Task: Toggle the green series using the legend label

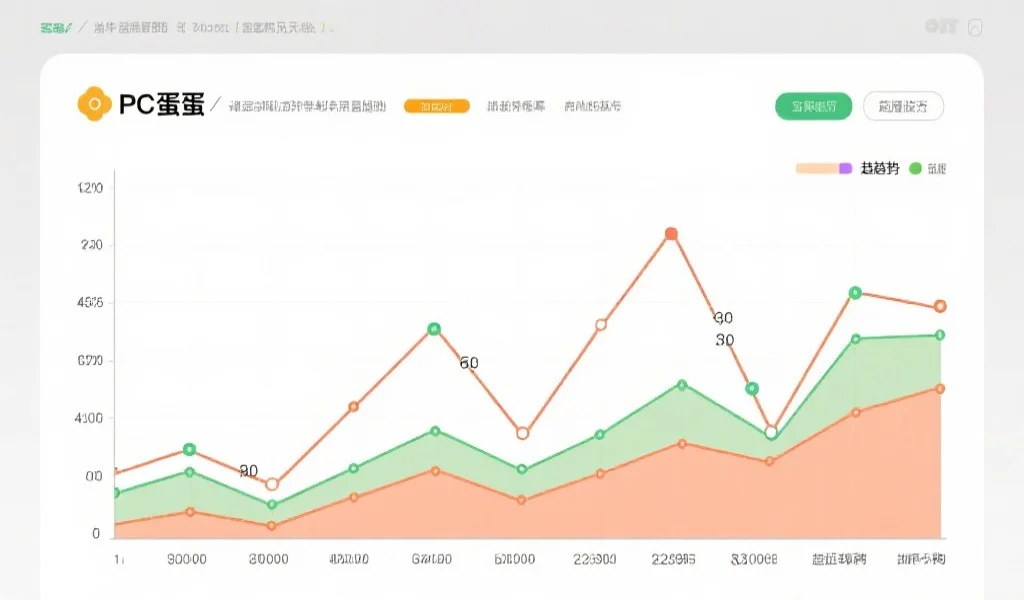Action: [x=938, y=168]
